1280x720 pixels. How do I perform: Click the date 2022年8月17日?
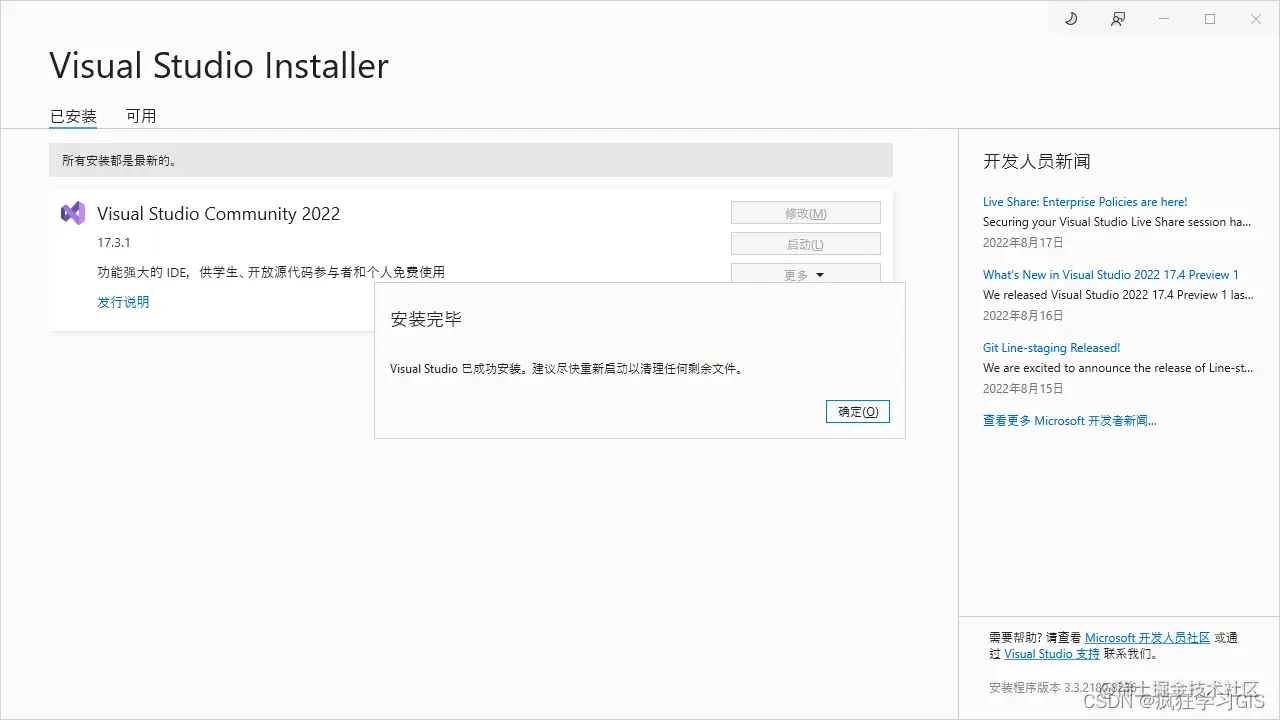click(1023, 243)
